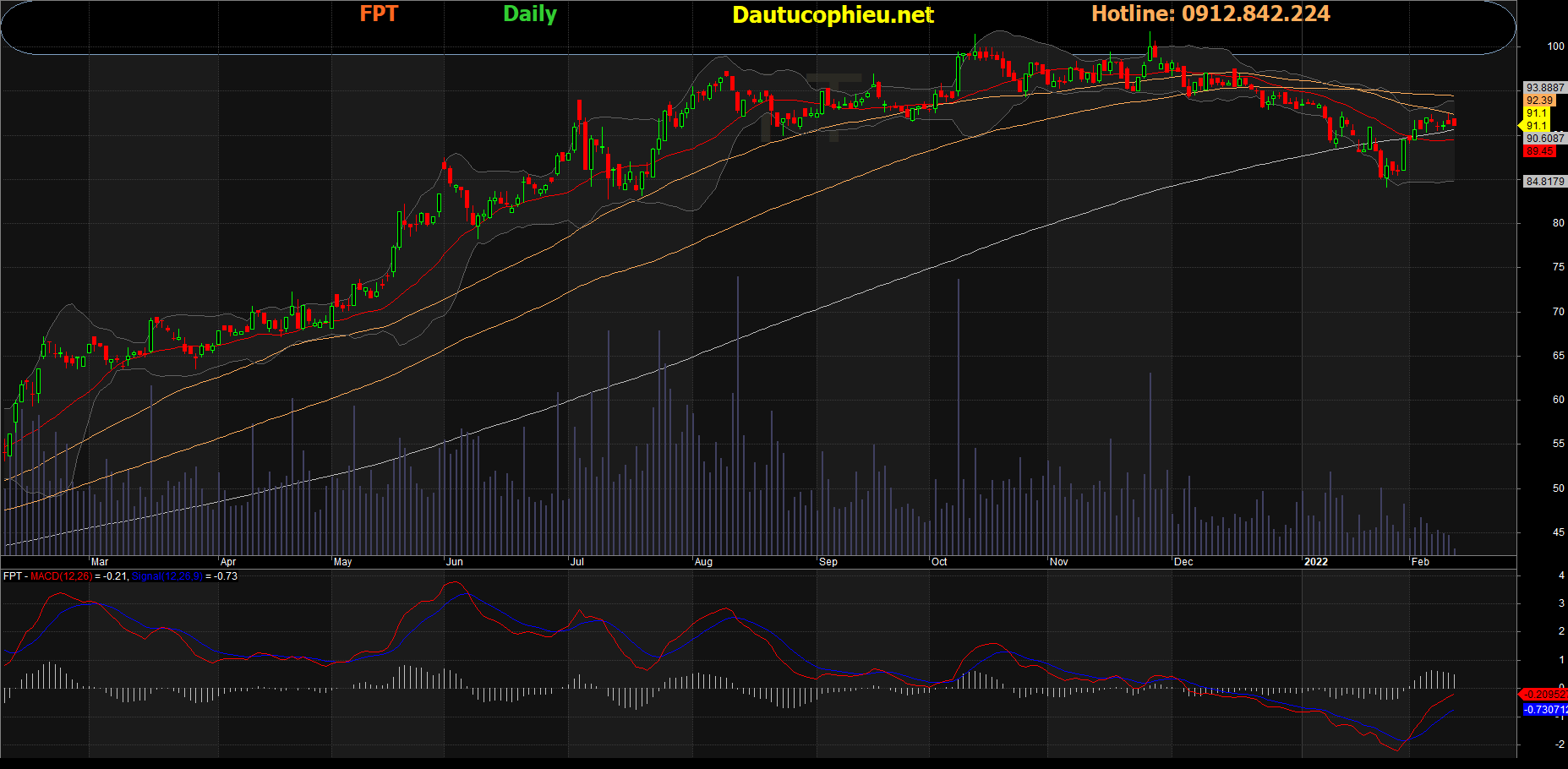Click the green Daily timeframe label
The image size is (1568, 769).
coord(529,14)
